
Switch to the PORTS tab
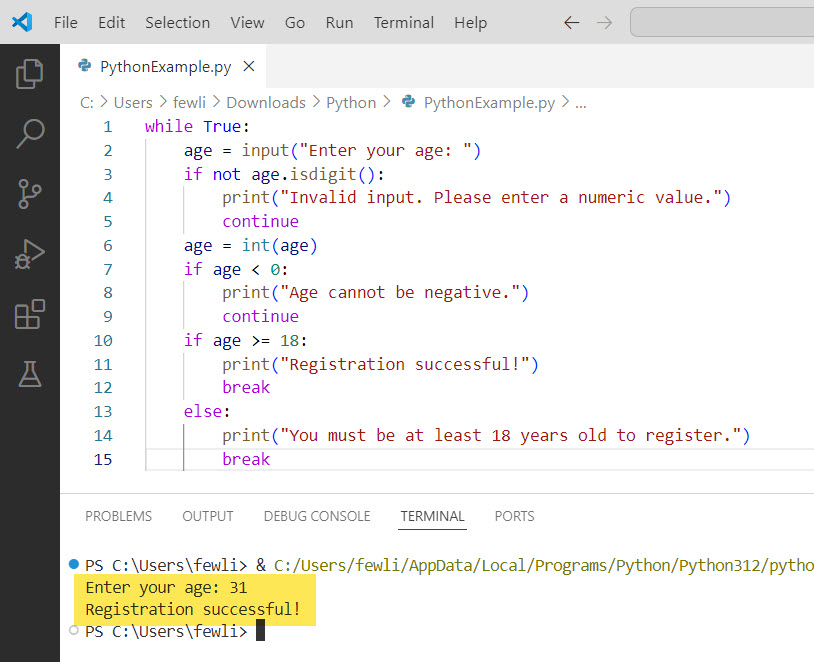pyautogui.click(x=514, y=516)
